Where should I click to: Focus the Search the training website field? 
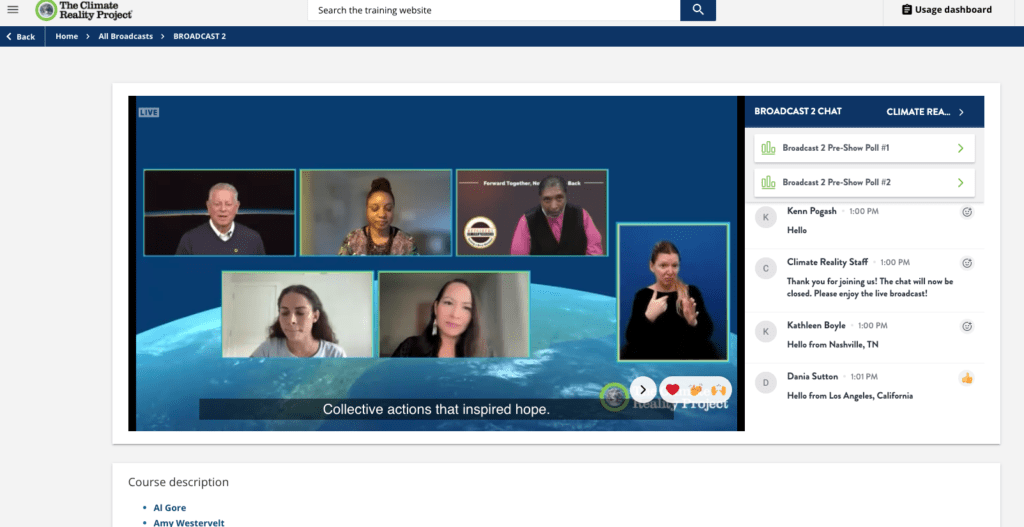click(494, 10)
